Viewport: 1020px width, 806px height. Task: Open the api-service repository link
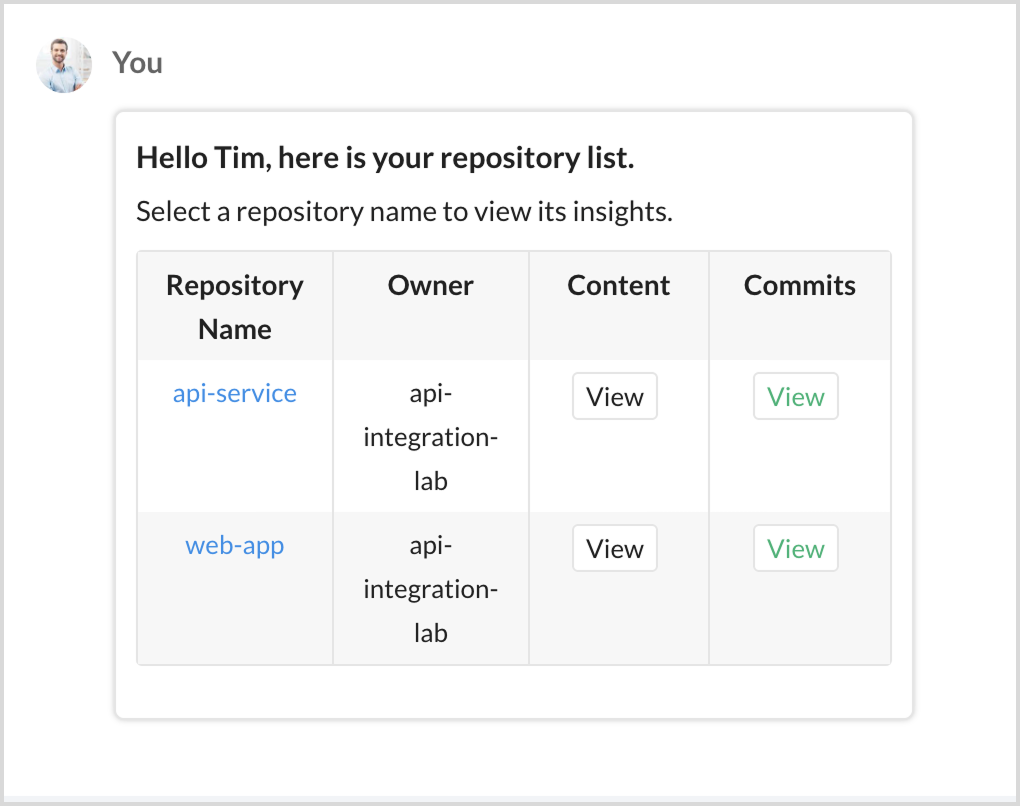[x=234, y=393]
